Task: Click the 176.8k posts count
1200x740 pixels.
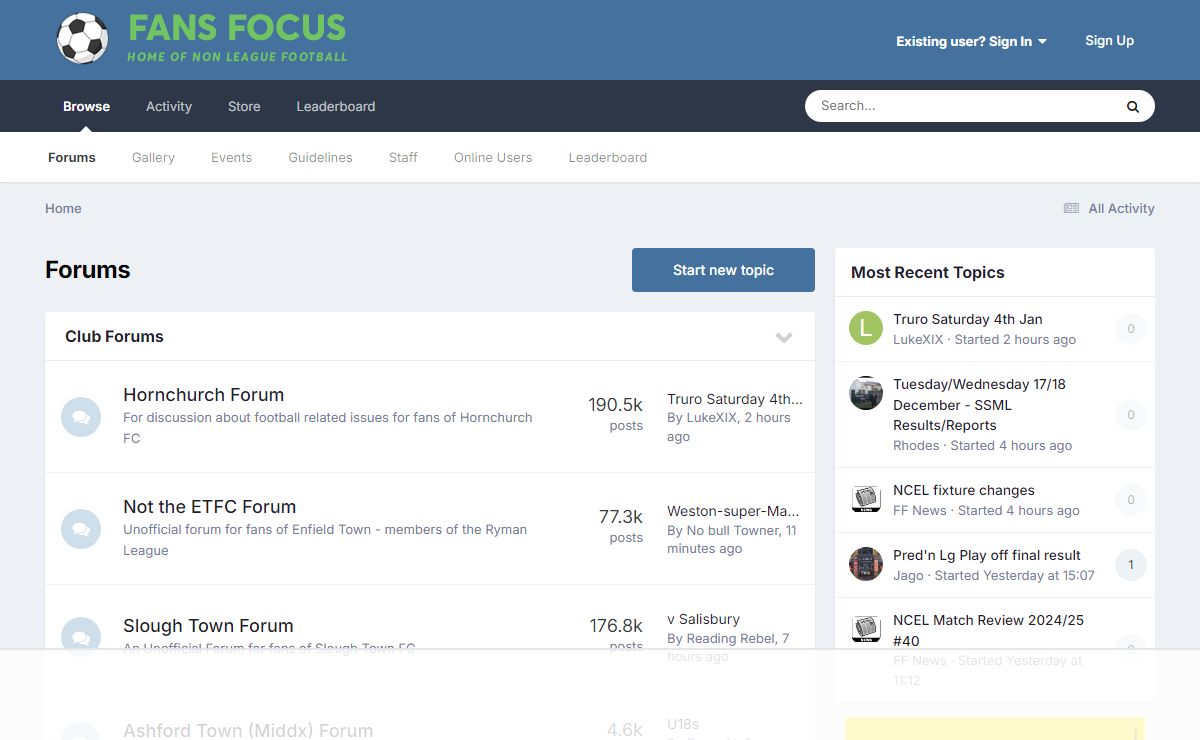Action: coord(616,626)
